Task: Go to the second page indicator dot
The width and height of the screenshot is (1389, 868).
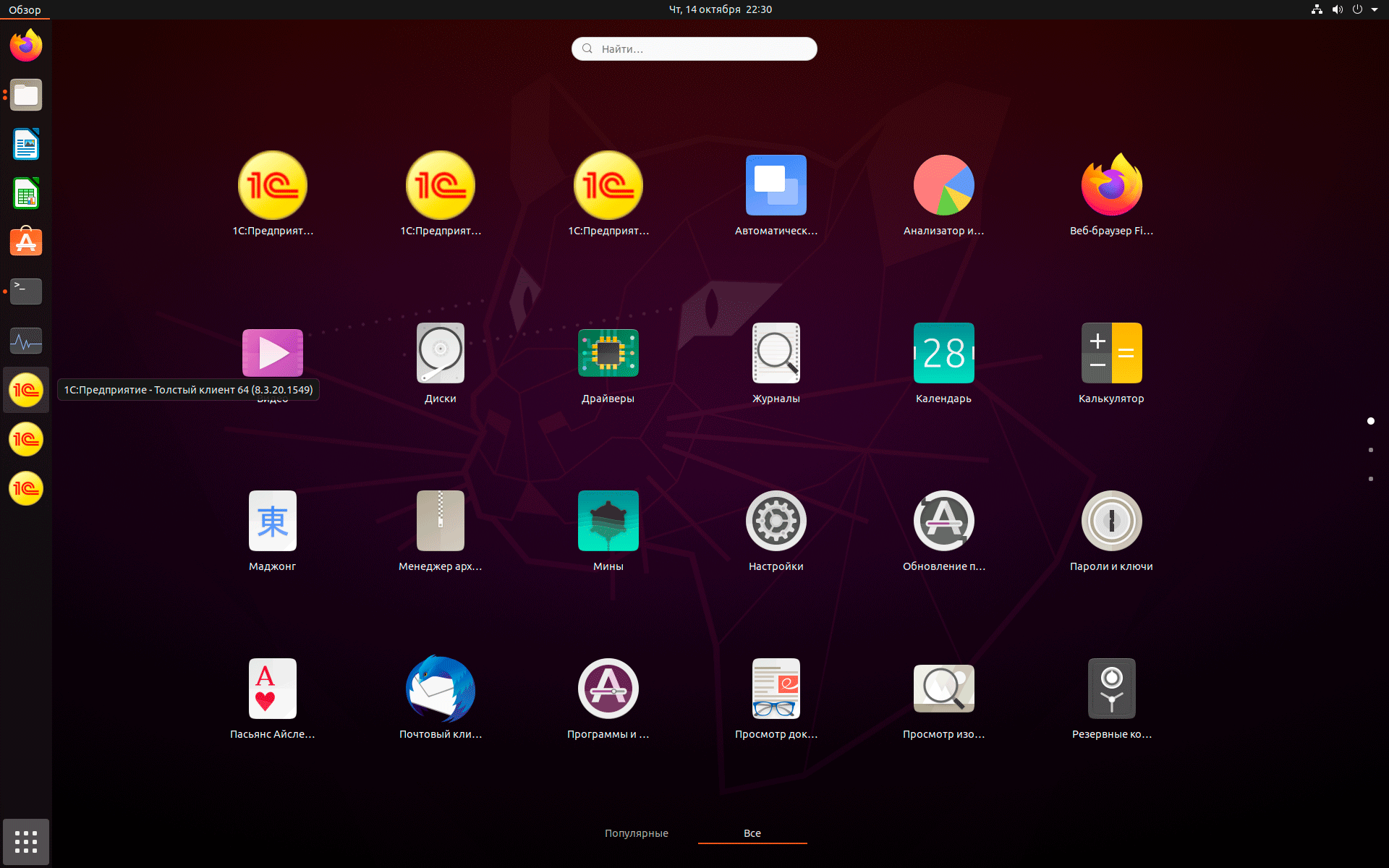Action: [x=1370, y=450]
